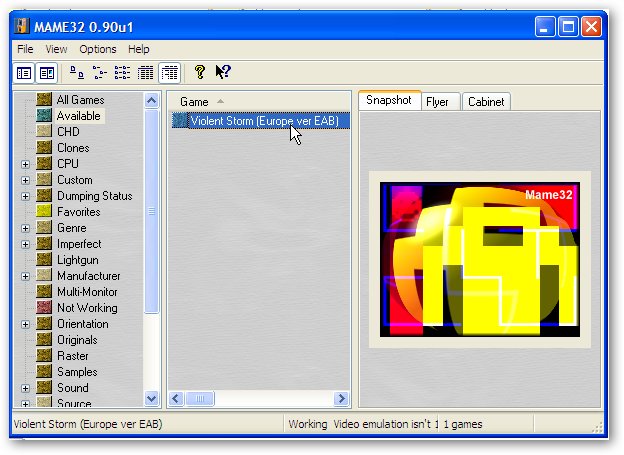Click the folder tree vertical scrollbar thumb
Screen dimensions: 624x455
(x=152, y=211)
